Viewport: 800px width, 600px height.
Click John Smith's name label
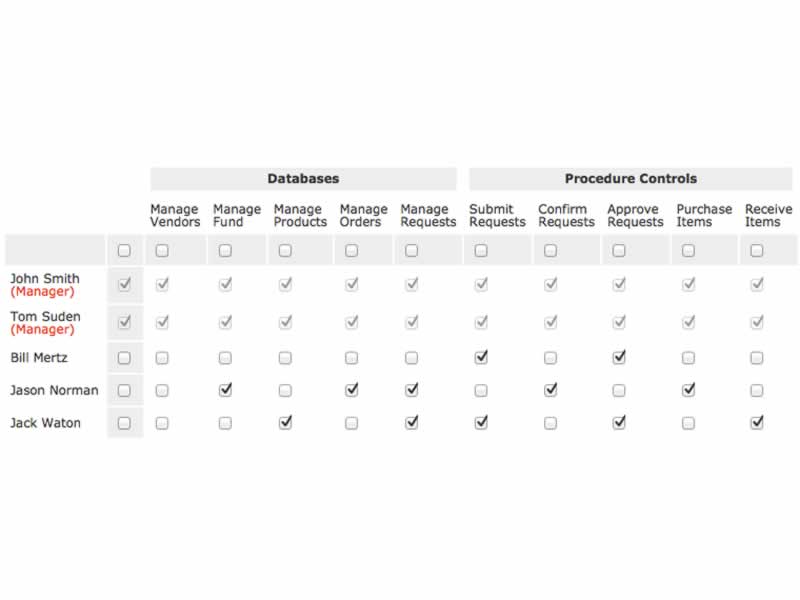pos(45,279)
